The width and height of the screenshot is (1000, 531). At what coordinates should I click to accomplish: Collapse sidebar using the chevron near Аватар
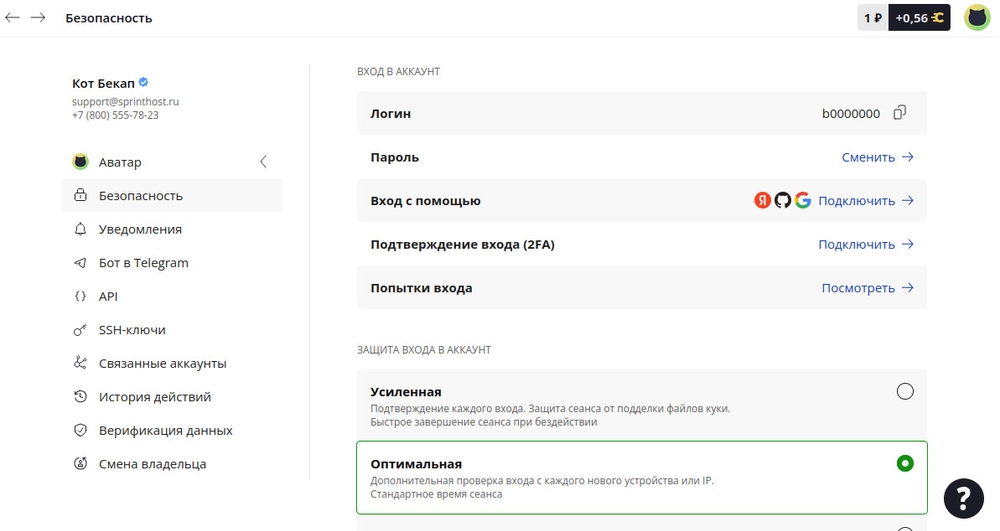[263, 162]
